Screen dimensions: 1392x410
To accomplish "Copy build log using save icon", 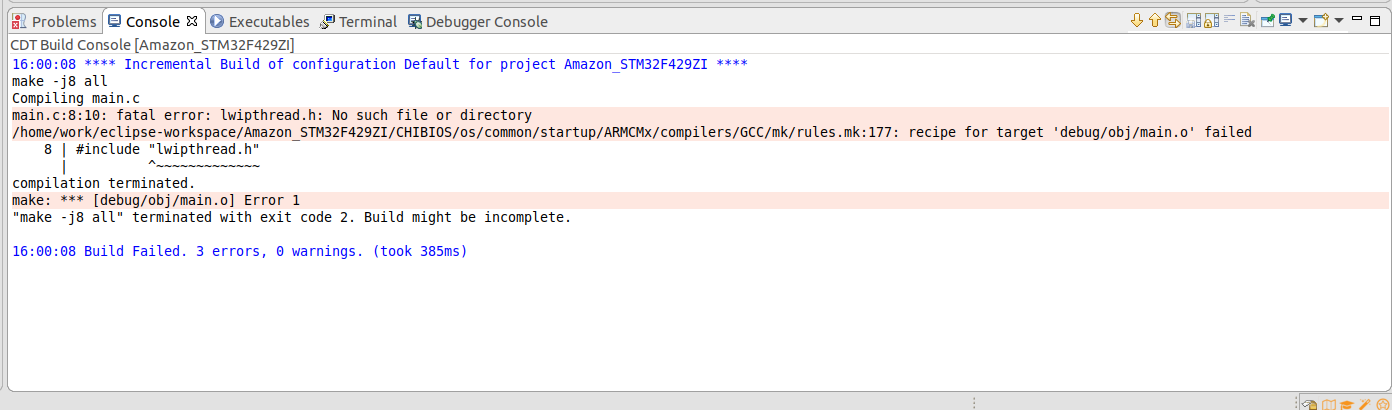I will tap(1193, 21).
